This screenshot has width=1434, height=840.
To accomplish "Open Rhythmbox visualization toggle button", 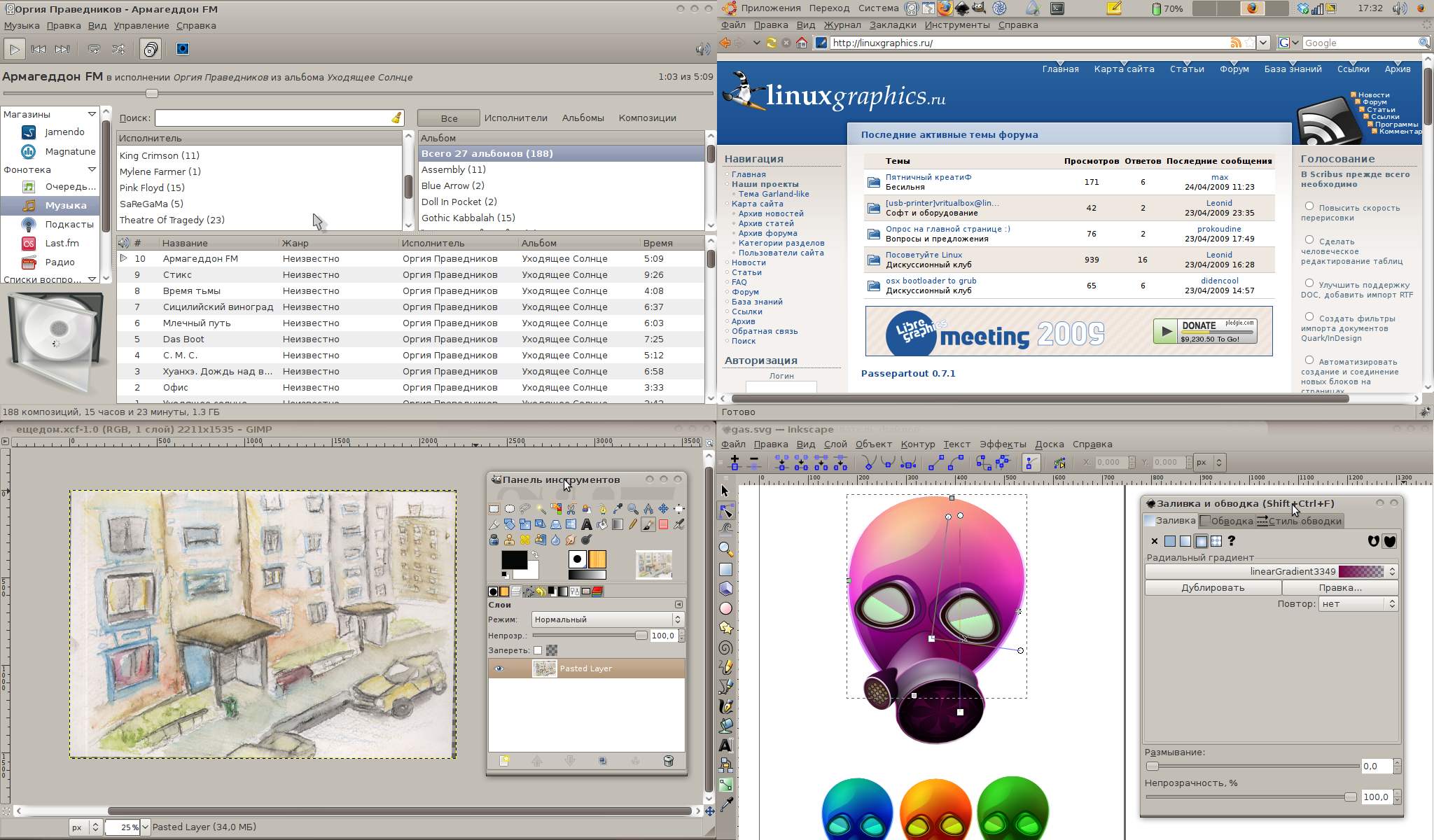I will [183, 49].
